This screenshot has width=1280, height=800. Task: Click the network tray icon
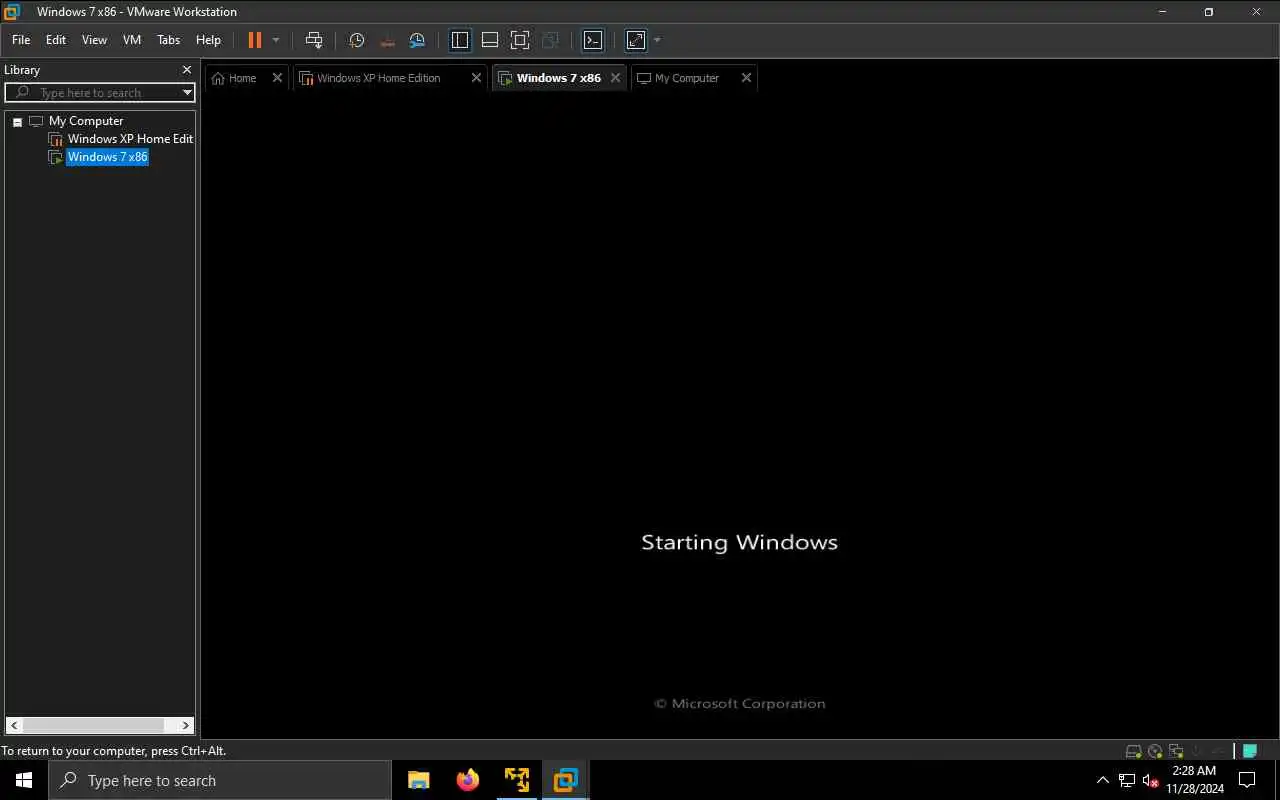[1127, 780]
